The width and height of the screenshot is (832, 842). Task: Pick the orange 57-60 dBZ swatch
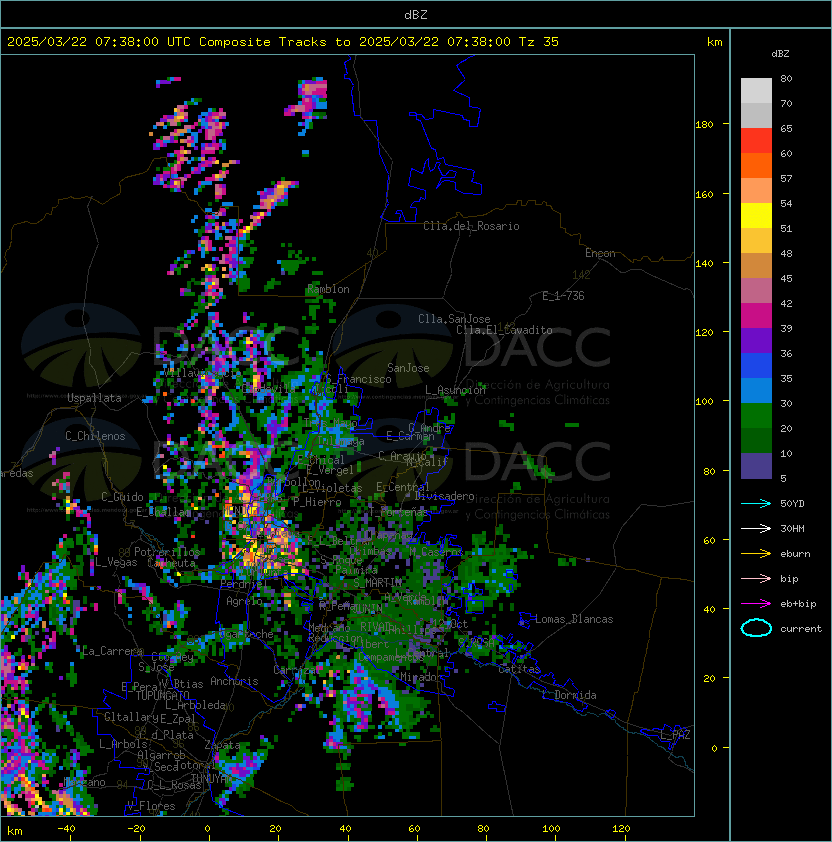point(756,166)
